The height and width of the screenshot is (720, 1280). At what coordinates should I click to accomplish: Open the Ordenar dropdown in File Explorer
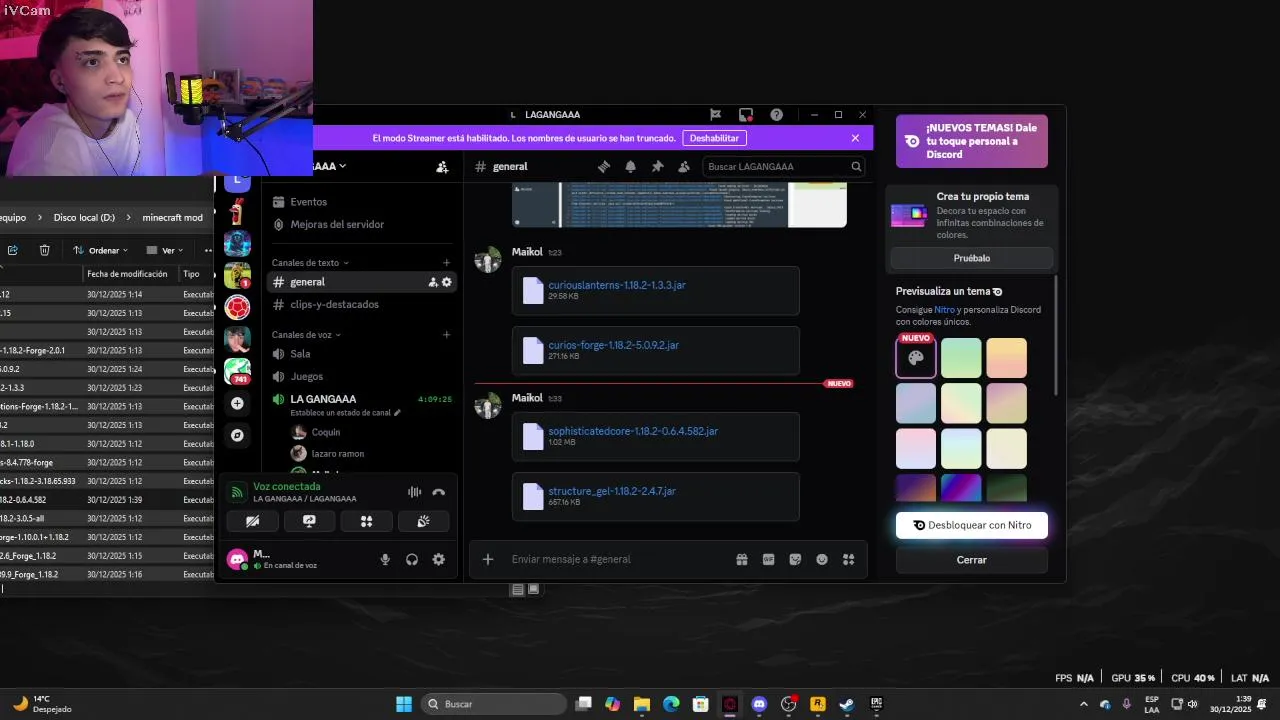pos(100,250)
